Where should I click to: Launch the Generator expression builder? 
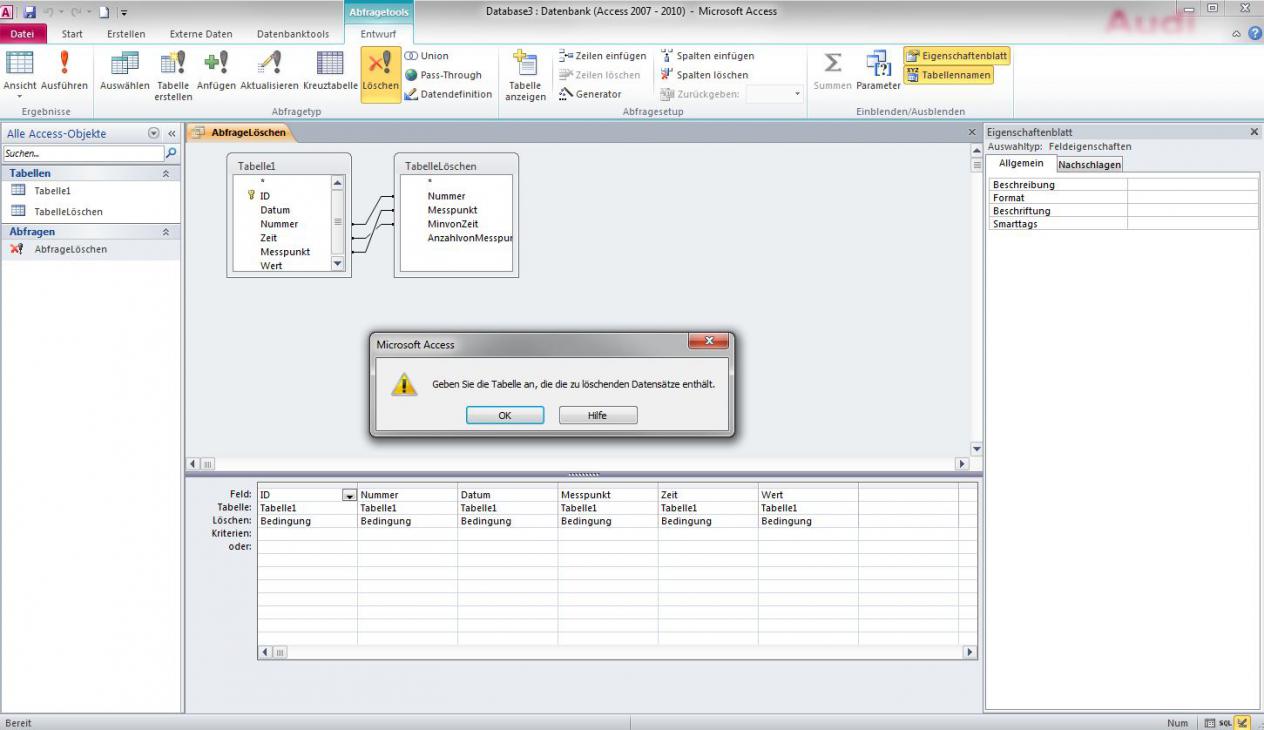590,94
